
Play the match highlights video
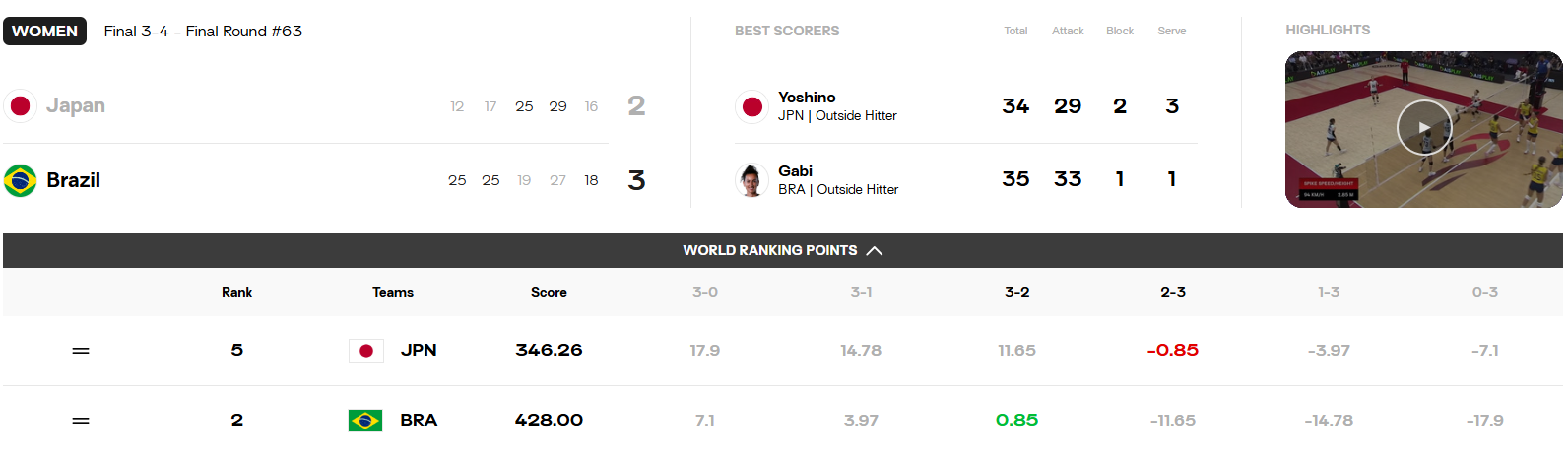[1423, 128]
